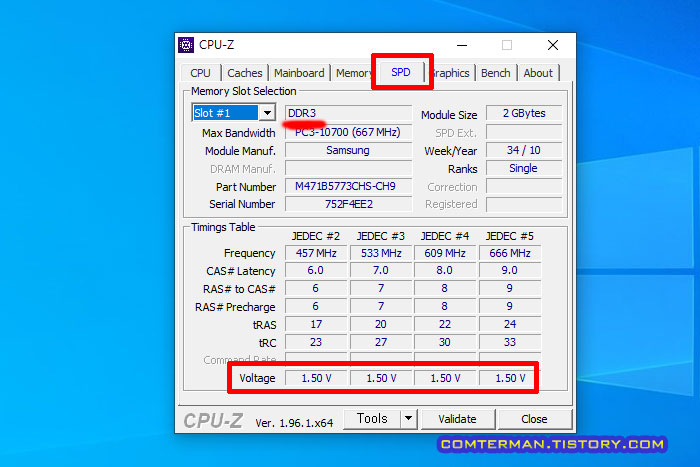Minimize the CPU-Z window

pos(462,45)
